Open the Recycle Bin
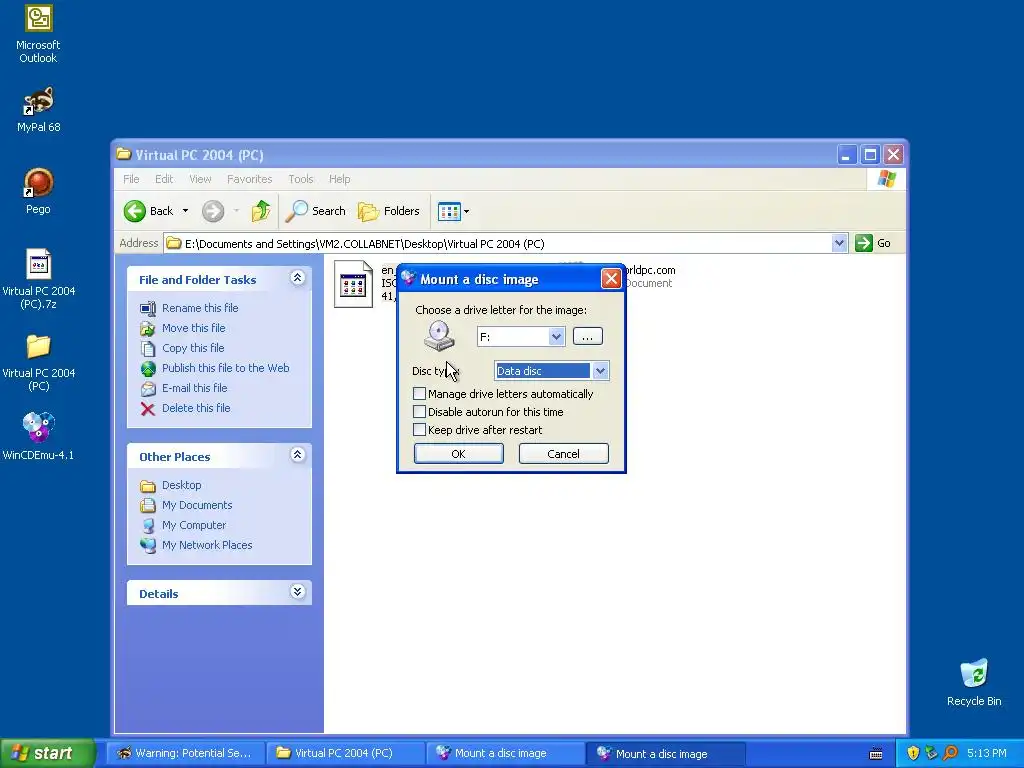1024x768 pixels. [974, 682]
